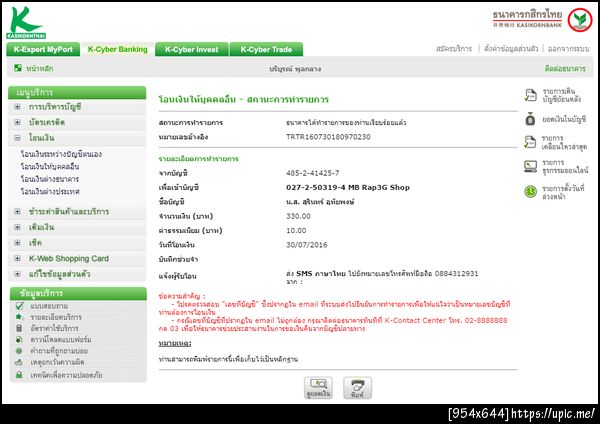
Task: Click the view balance ดูยอดเงิน button
Action: click(318, 388)
